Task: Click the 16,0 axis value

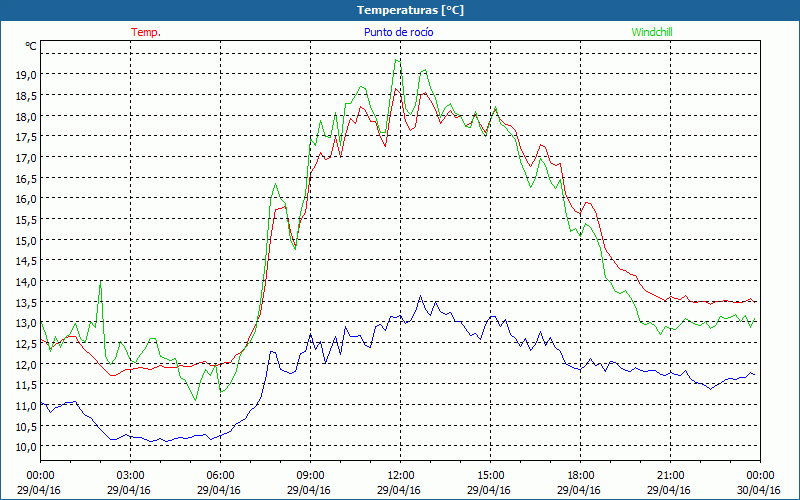Action: point(27,199)
